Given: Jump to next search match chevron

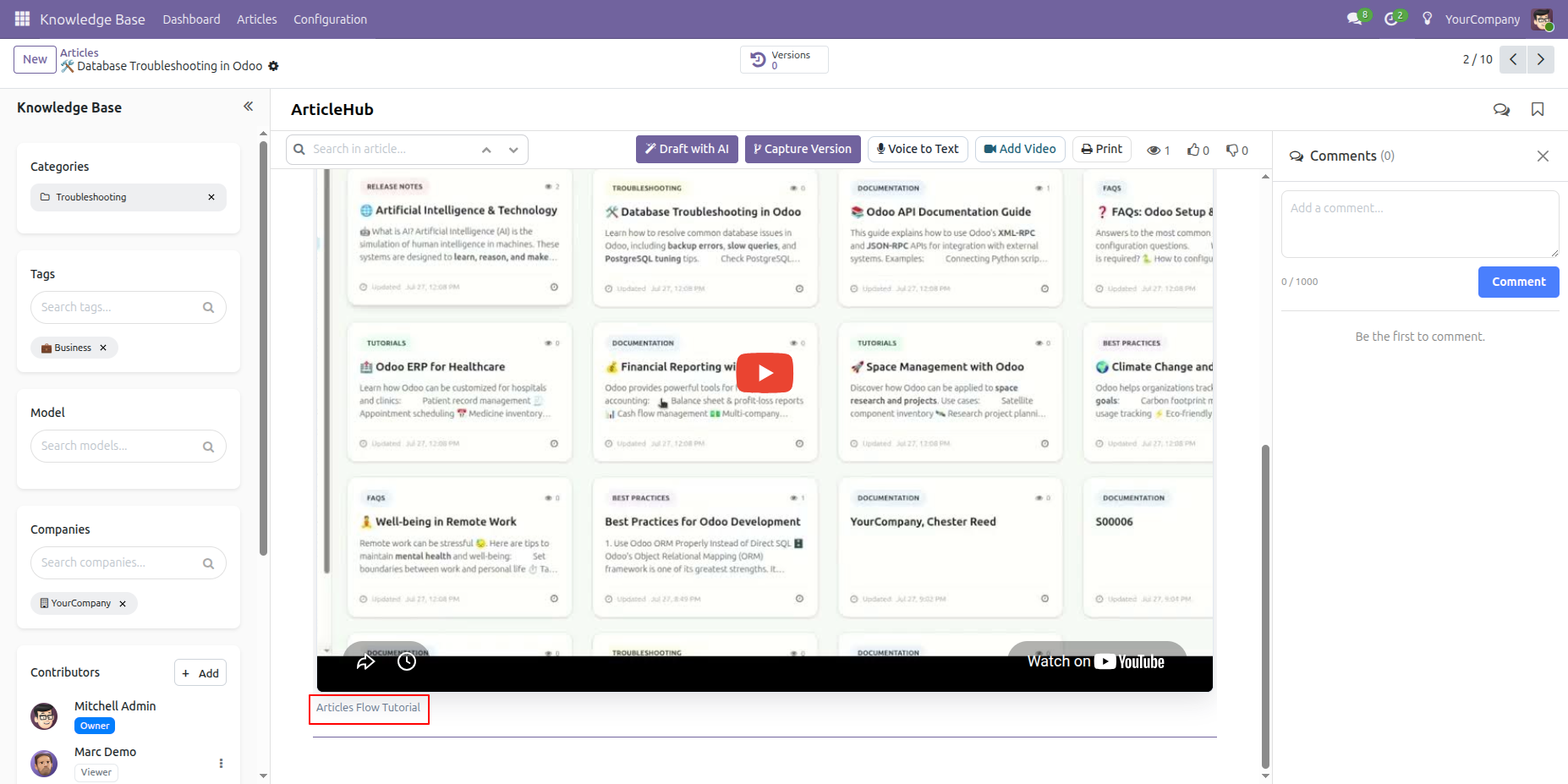Looking at the screenshot, I should tap(513, 150).
